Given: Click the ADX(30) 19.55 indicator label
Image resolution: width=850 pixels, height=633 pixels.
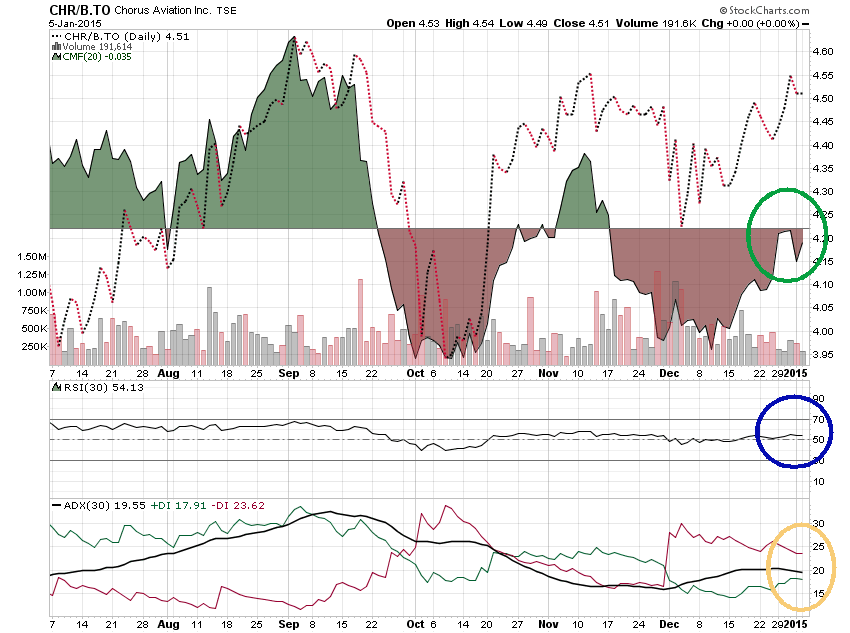Looking at the screenshot, I should point(105,506).
